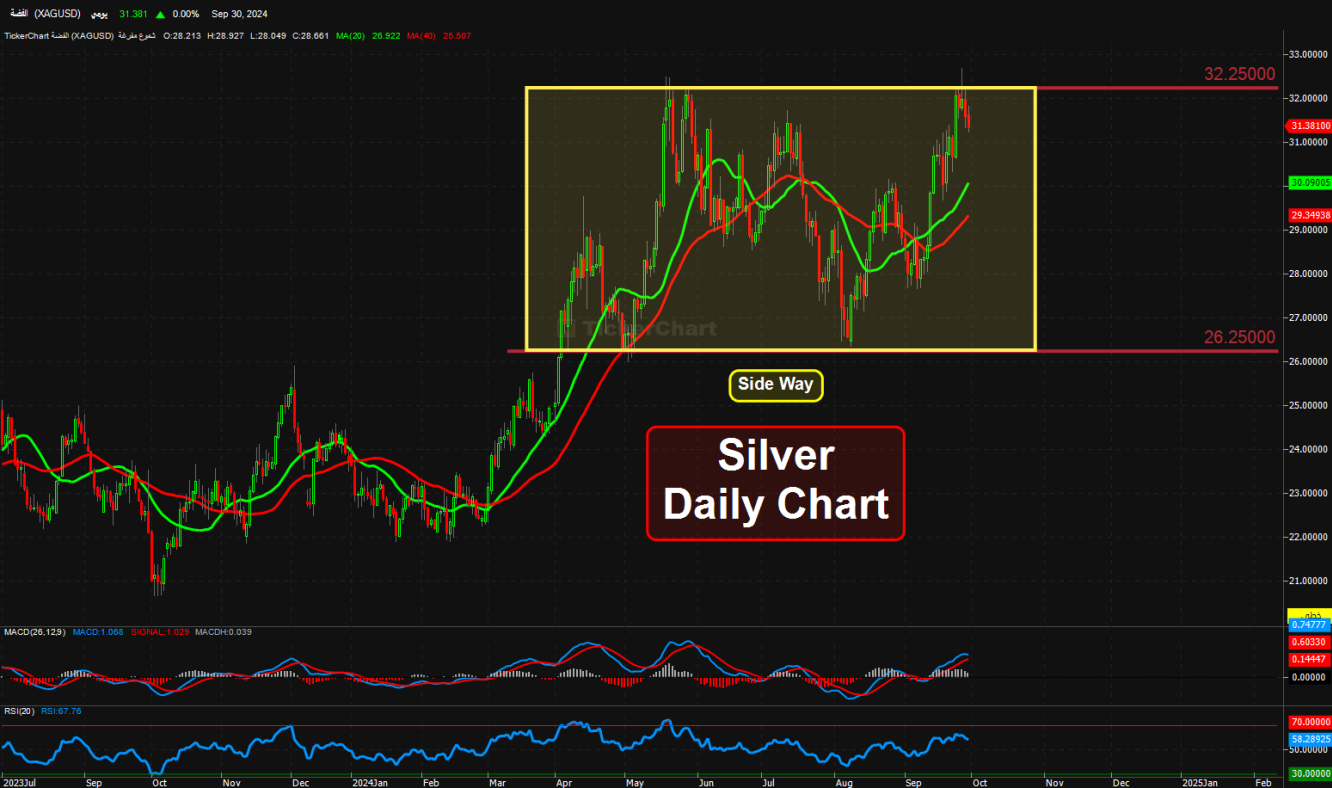Click the MA(40) value 25.507
Image resolution: width=1332 pixels, height=788 pixels.
[455, 36]
